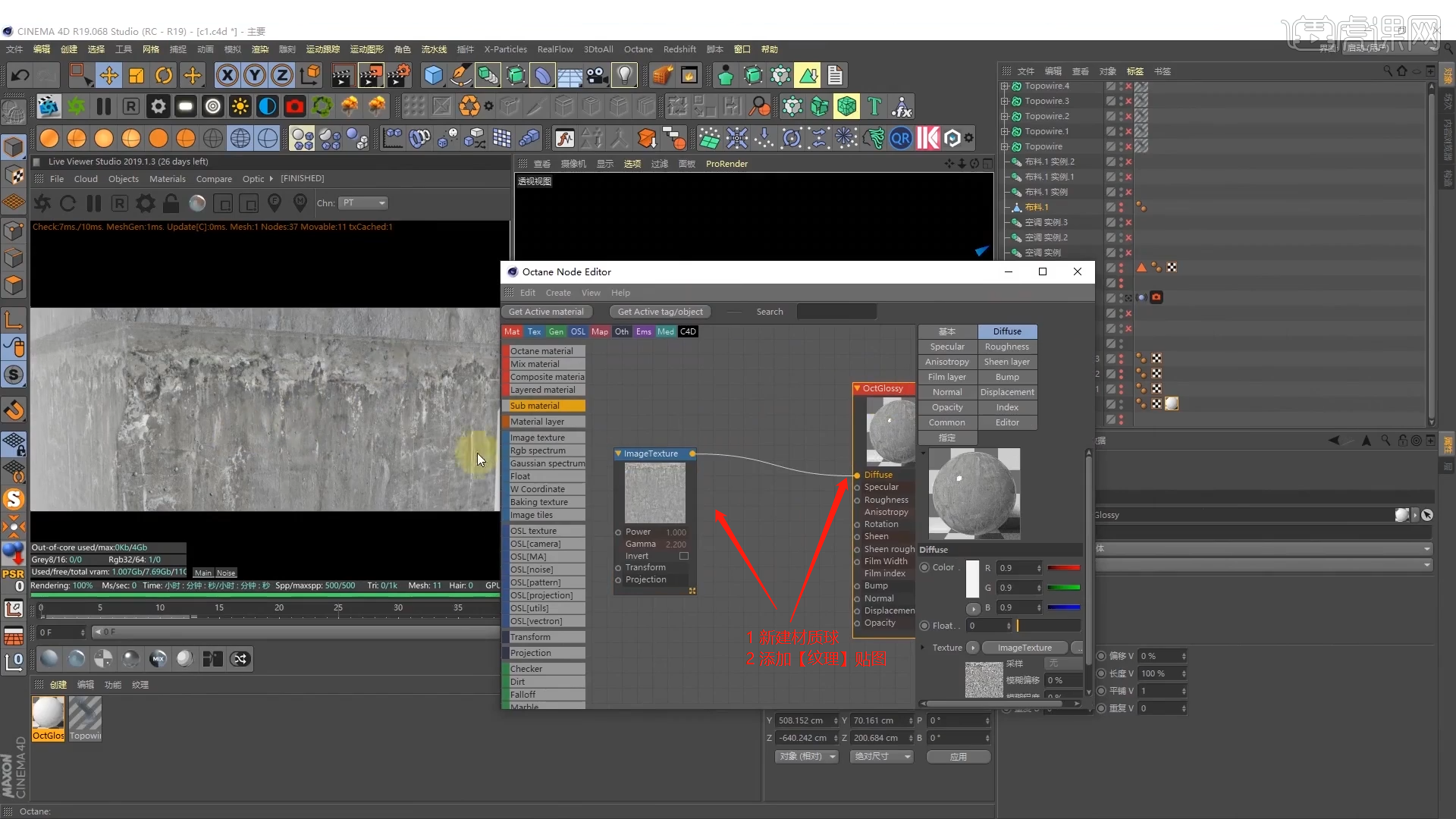Click Get Active tag/object button
Screen dimensions: 1456x819
660,312
